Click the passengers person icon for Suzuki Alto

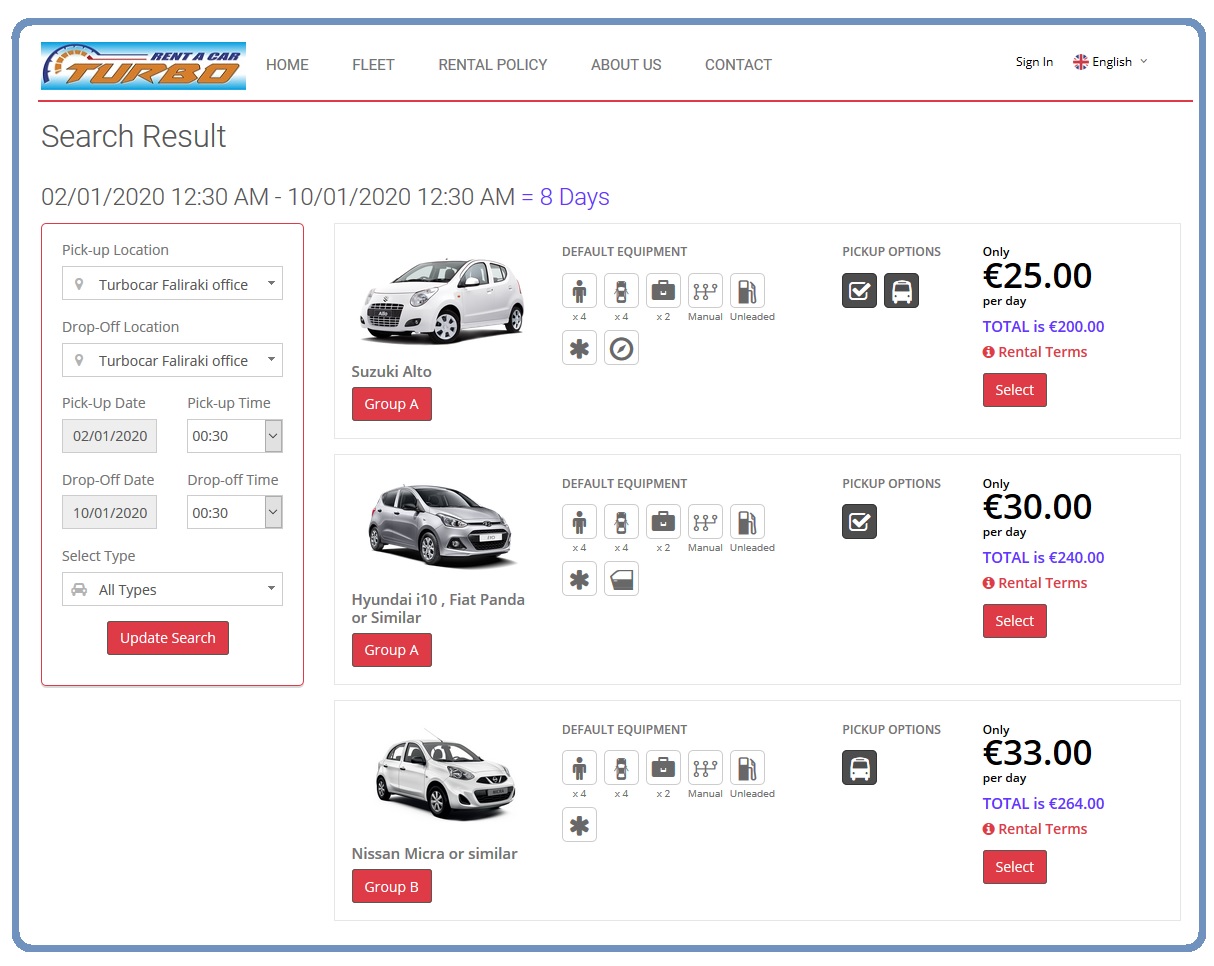coord(579,291)
